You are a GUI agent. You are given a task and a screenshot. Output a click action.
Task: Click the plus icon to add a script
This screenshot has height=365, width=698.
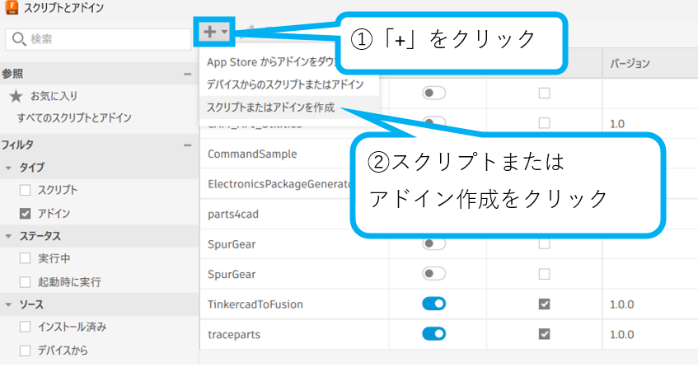210,32
